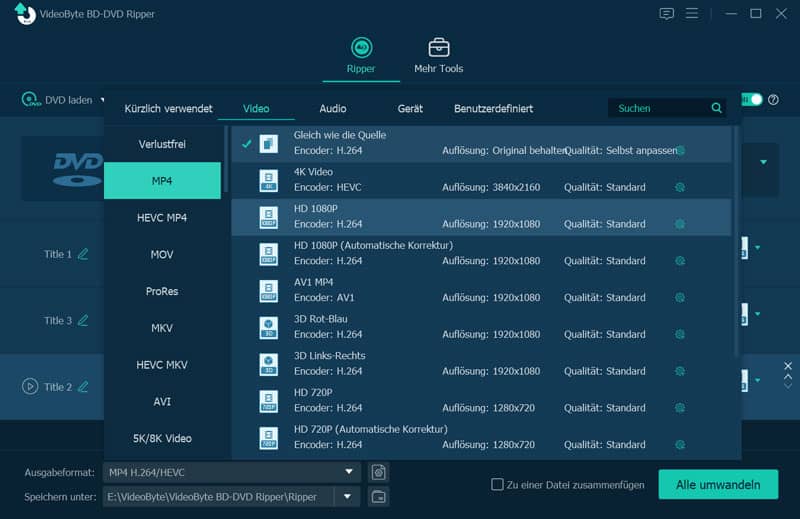Open settings gear for HD 1080P preset
The width and height of the screenshot is (800, 519).
coord(680,224)
